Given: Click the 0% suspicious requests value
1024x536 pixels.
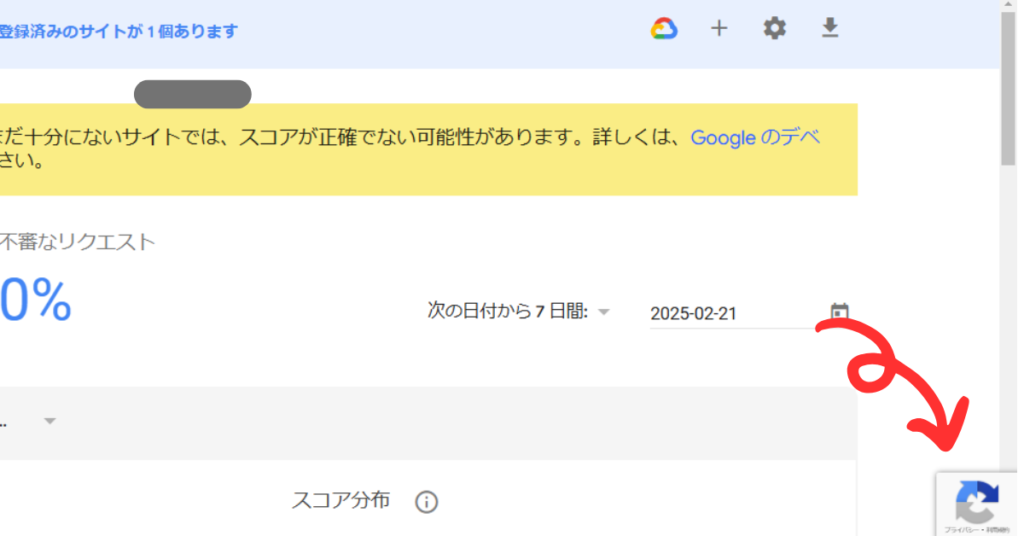Looking at the screenshot, I should [x=36, y=300].
